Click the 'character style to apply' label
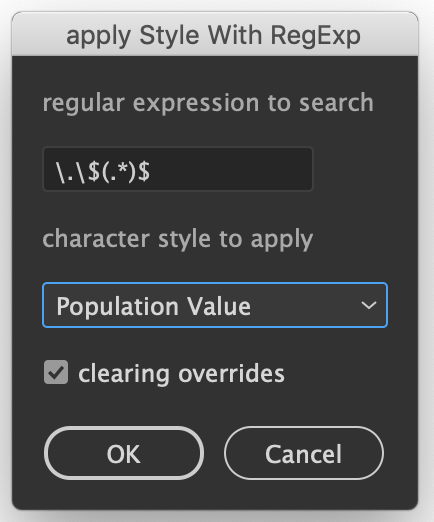The height and width of the screenshot is (522, 434). tap(178, 239)
